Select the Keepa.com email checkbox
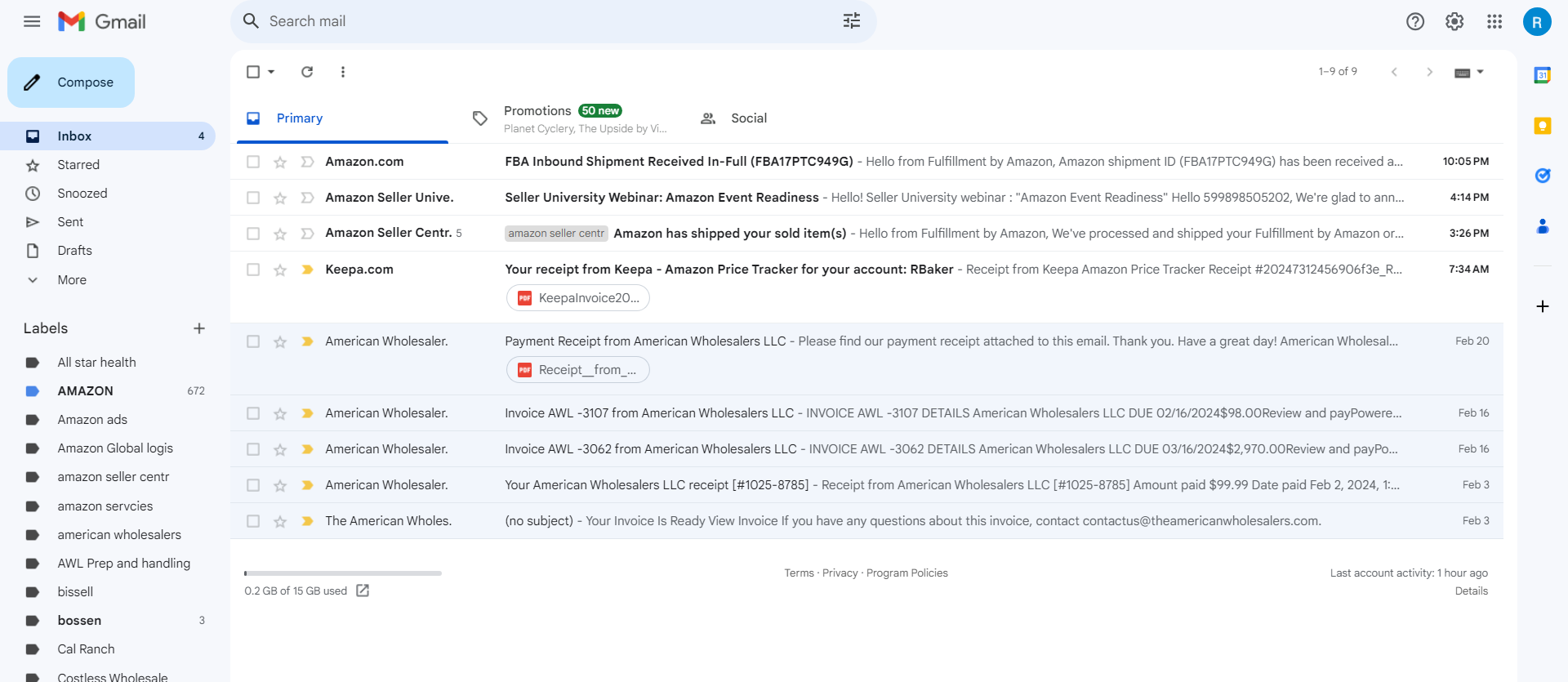The image size is (1568, 682). pos(253,270)
